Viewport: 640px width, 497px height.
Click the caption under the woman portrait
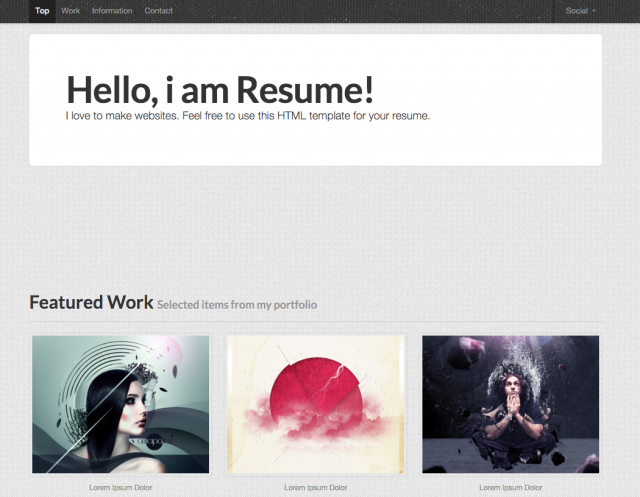[x=120, y=488]
